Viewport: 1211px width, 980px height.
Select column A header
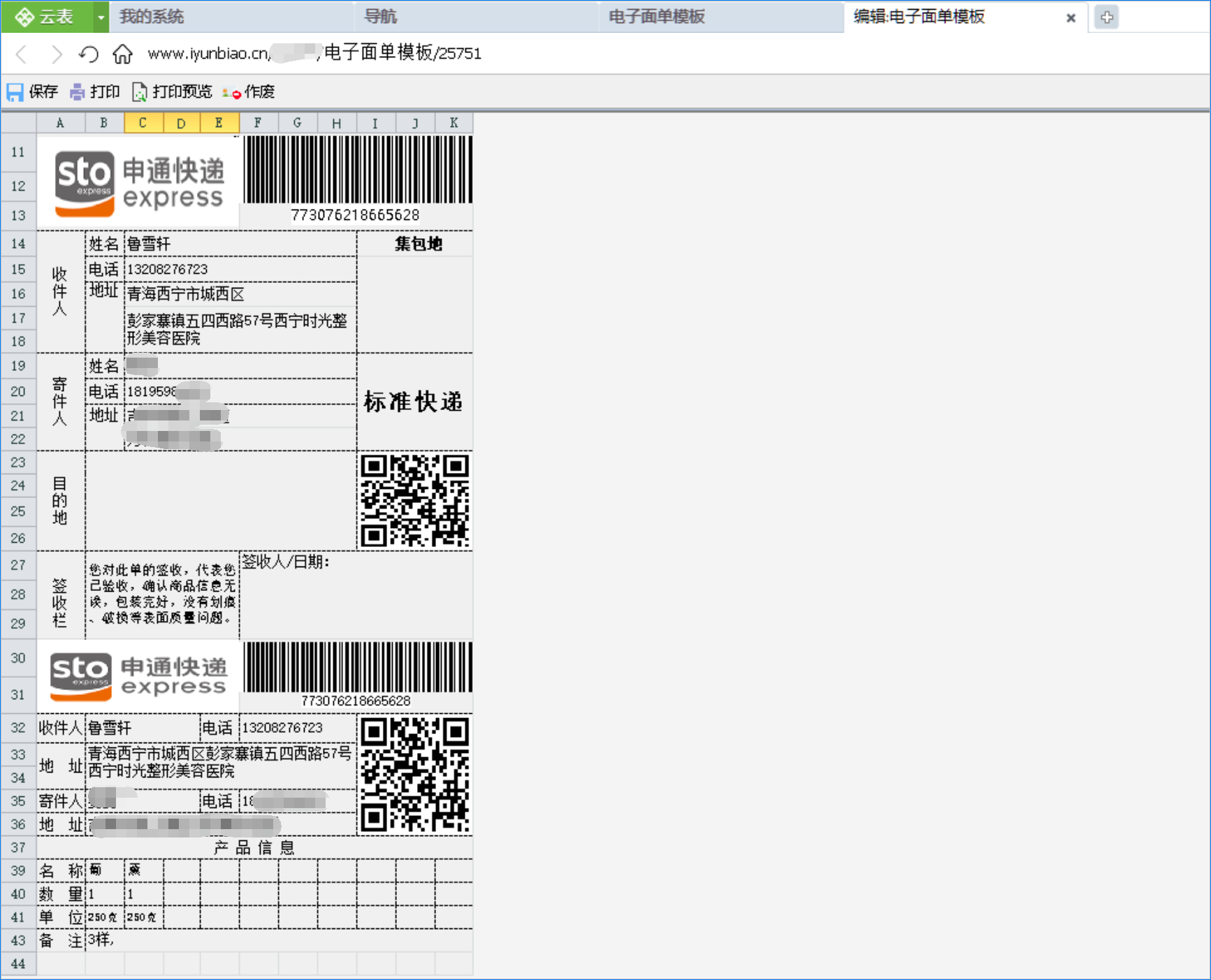60,123
